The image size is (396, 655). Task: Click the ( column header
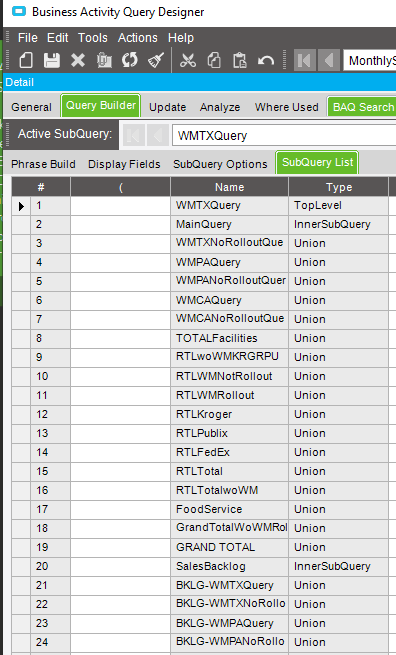click(x=121, y=187)
